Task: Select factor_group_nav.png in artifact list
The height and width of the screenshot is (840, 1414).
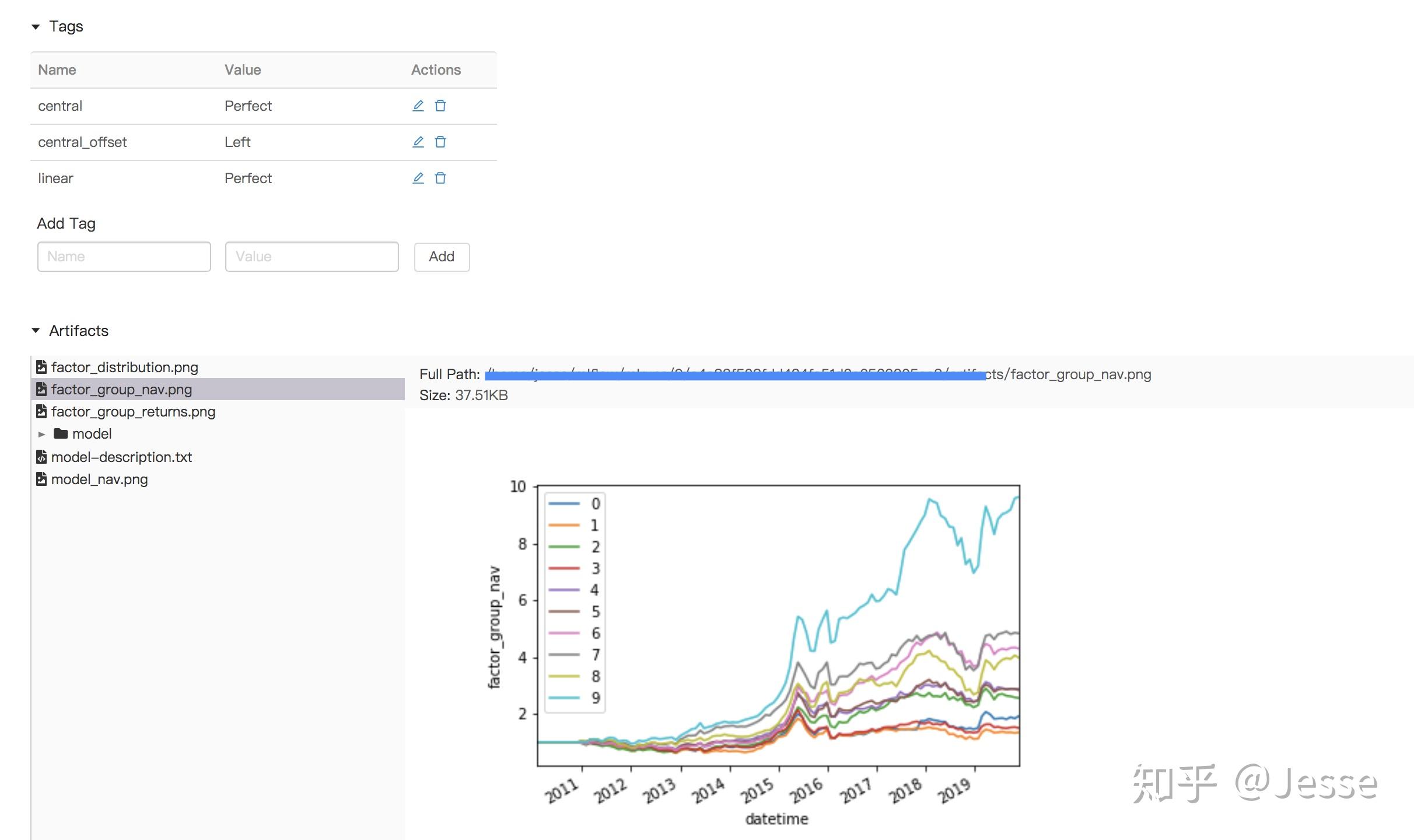Action: (x=121, y=389)
